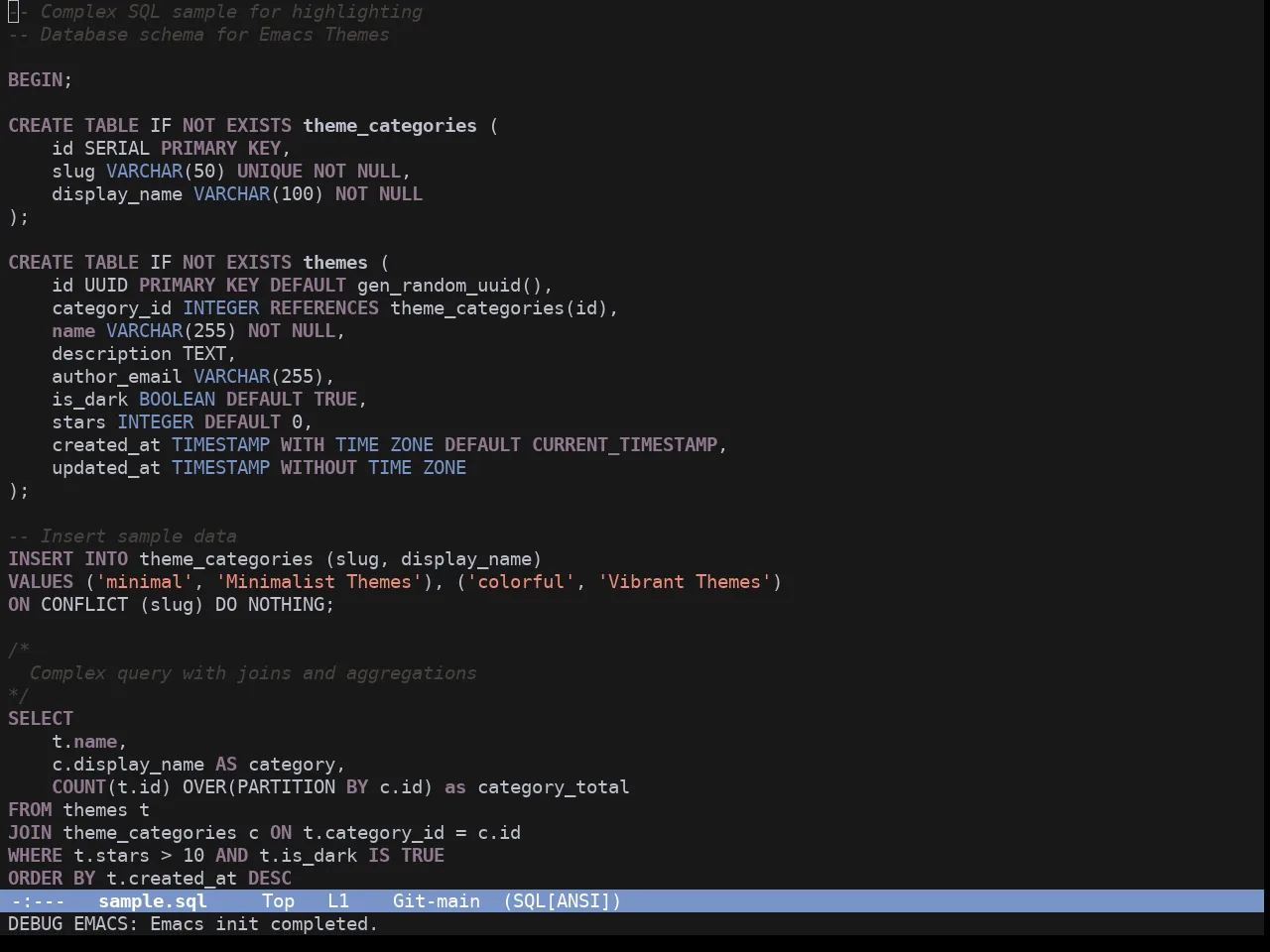Click updated_at column name

(106, 468)
